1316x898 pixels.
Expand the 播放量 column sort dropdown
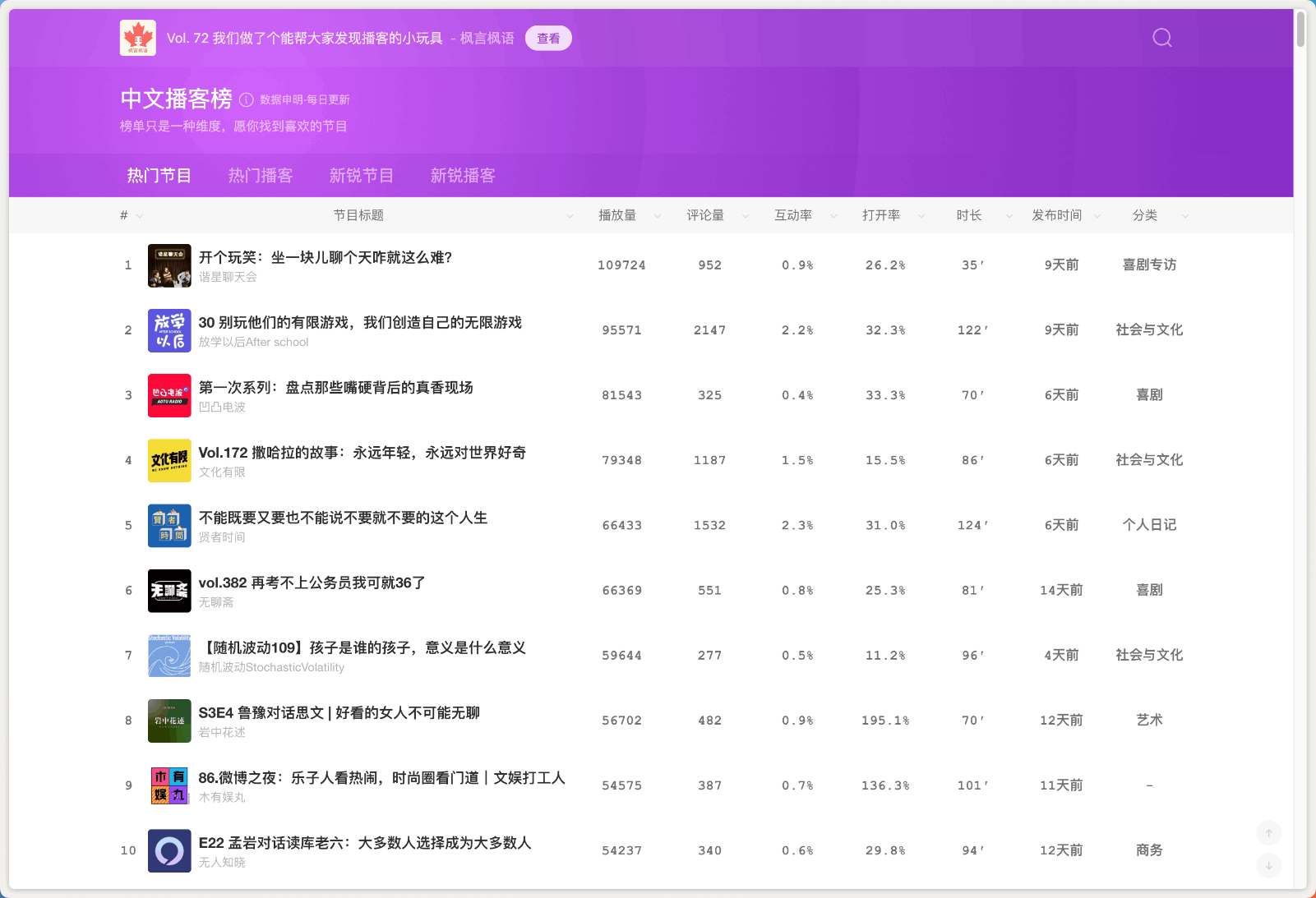[658, 216]
